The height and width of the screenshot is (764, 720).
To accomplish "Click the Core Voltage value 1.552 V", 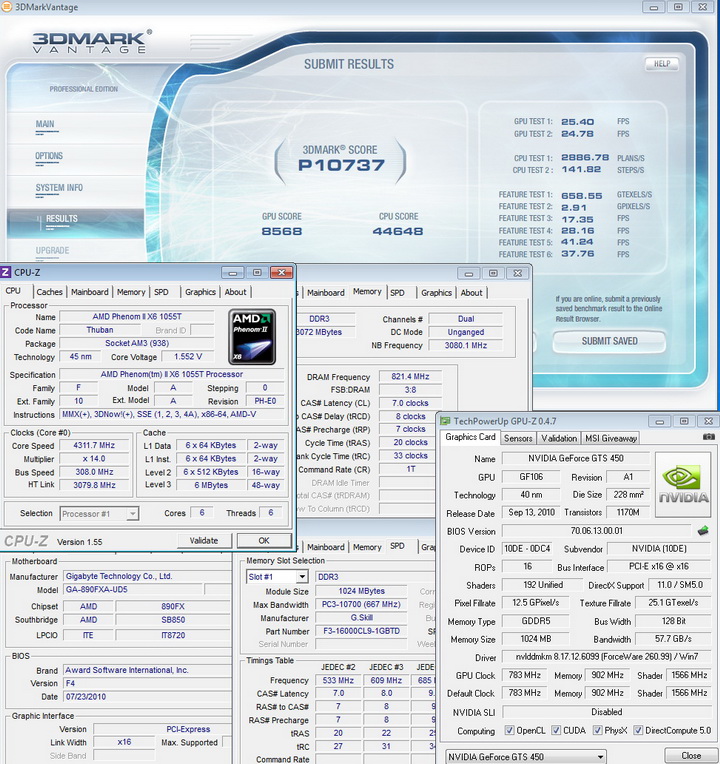I will [x=188, y=357].
